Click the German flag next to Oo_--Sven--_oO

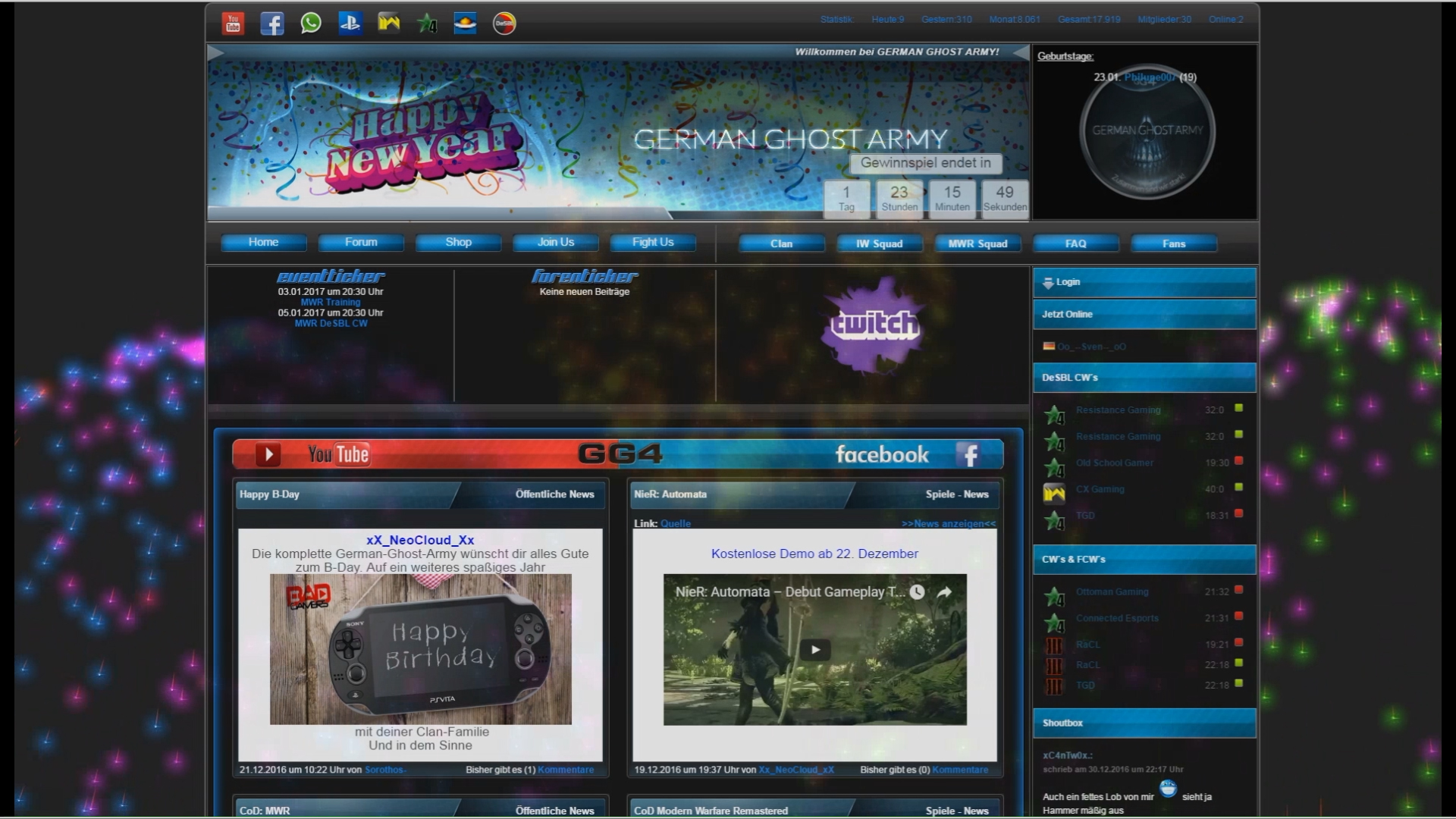tap(1049, 346)
